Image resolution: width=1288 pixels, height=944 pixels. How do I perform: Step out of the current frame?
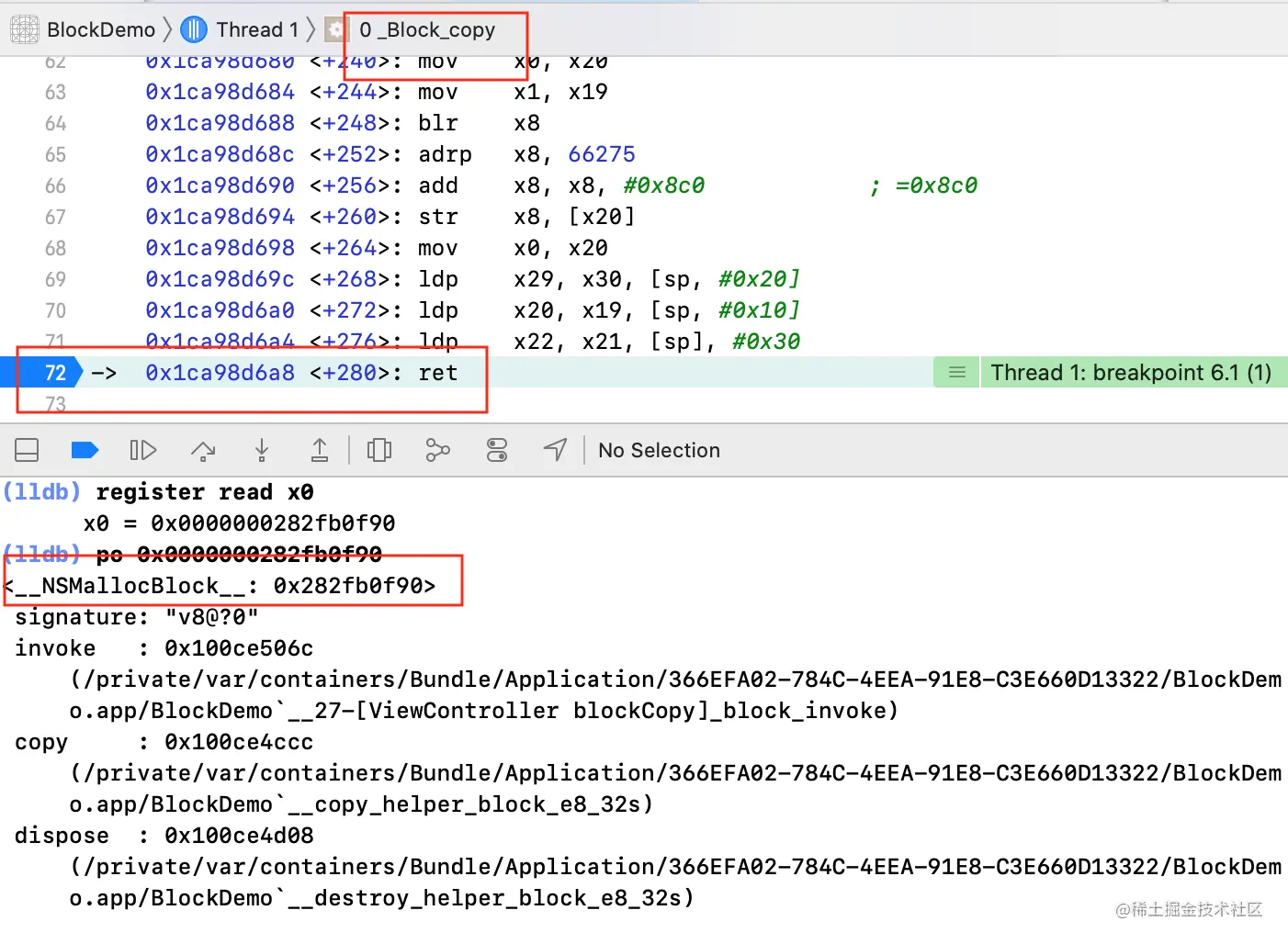pyautogui.click(x=320, y=450)
